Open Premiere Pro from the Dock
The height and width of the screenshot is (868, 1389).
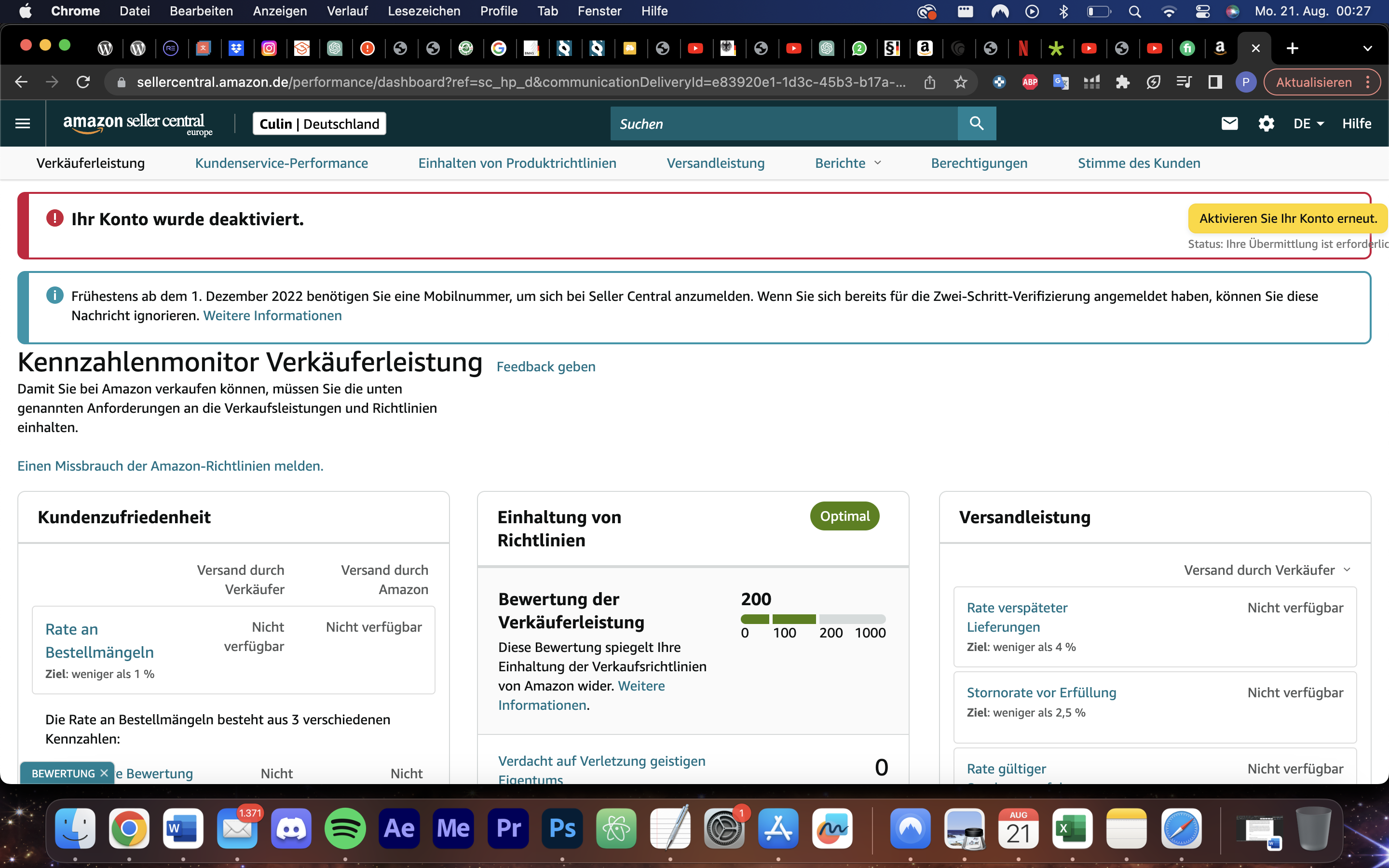508,828
